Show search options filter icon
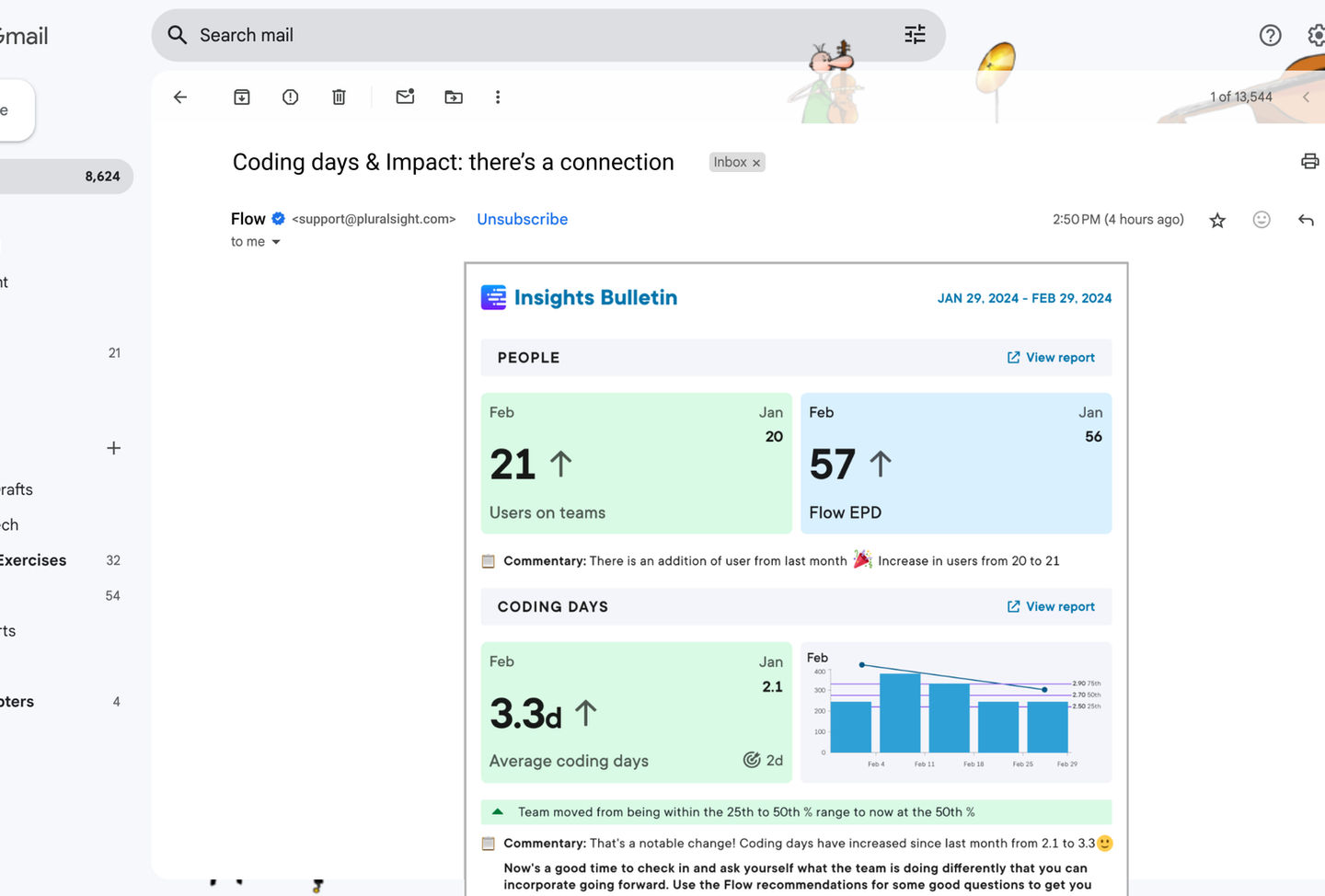Viewport: 1325px width, 896px height. tap(915, 35)
